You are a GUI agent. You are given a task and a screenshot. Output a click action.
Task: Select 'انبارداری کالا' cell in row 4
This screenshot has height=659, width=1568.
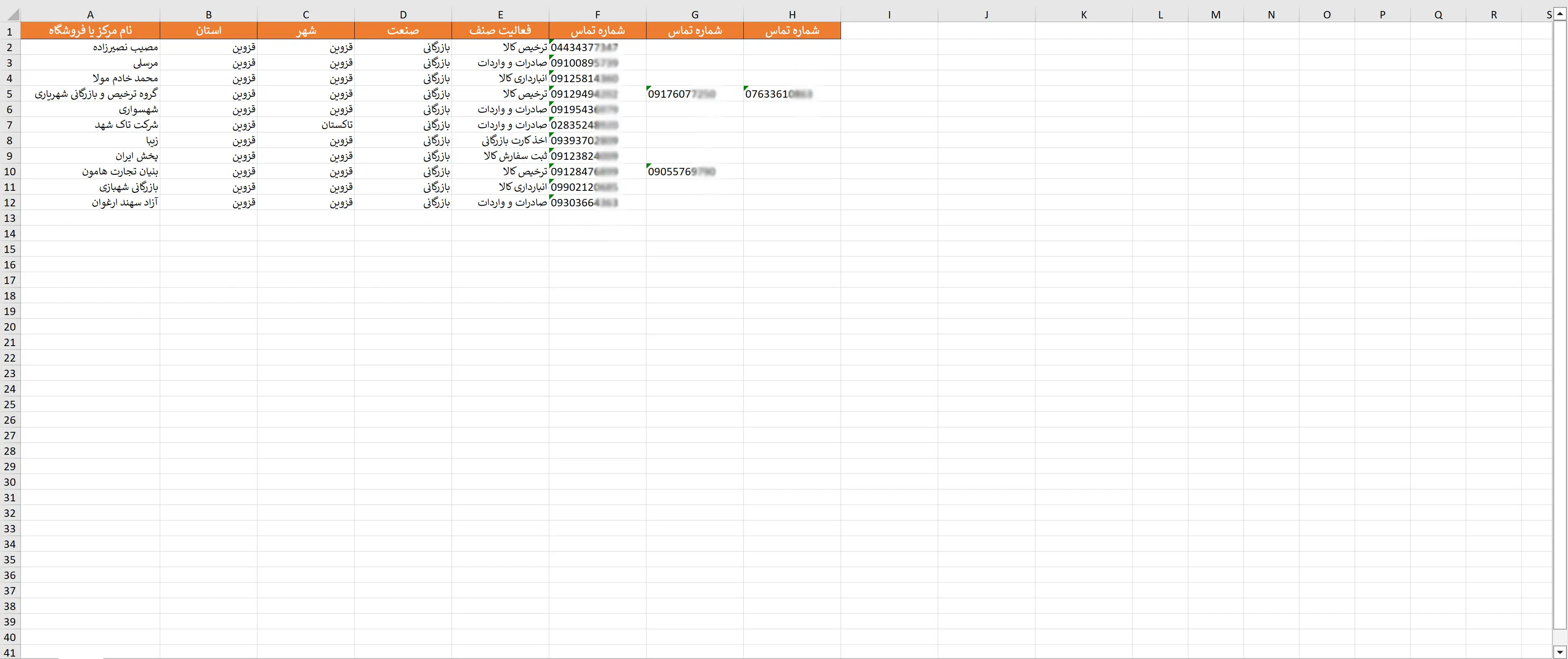(500, 78)
